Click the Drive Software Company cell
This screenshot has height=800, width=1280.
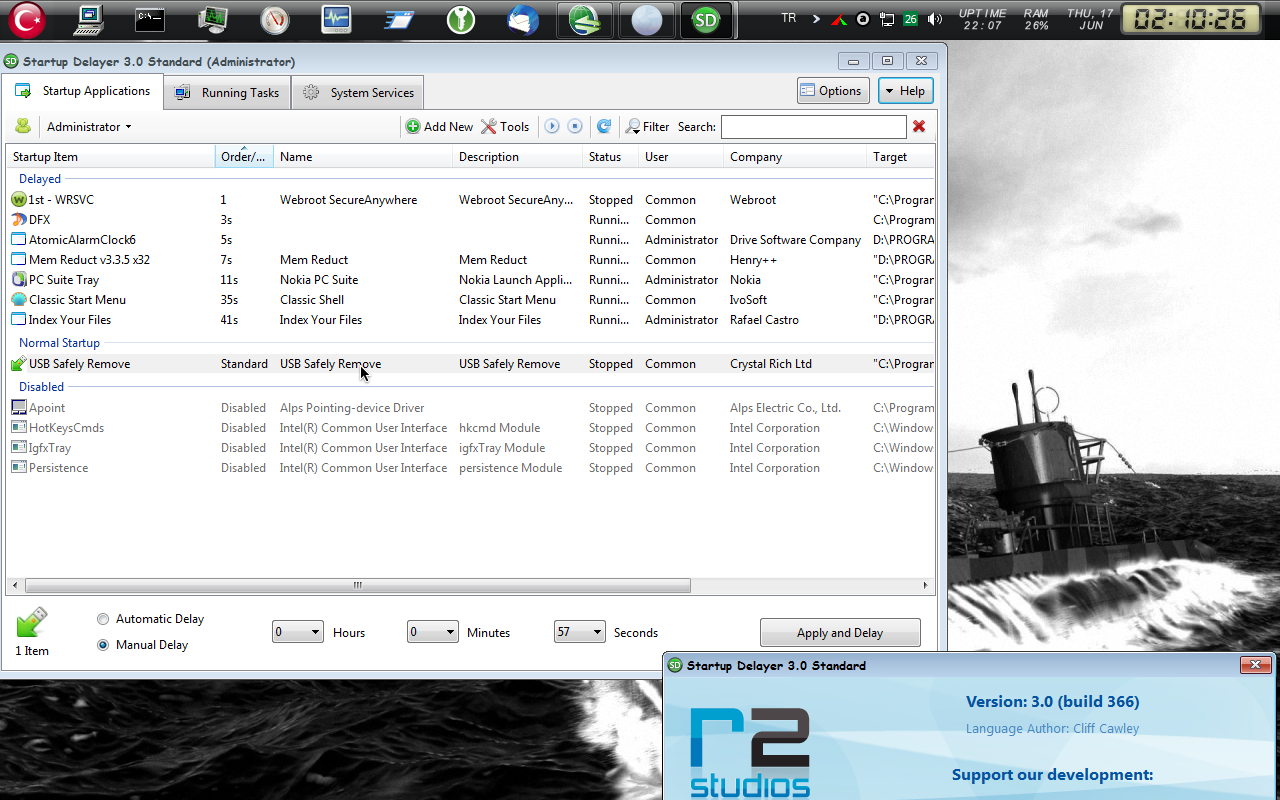tap(795, 240)
